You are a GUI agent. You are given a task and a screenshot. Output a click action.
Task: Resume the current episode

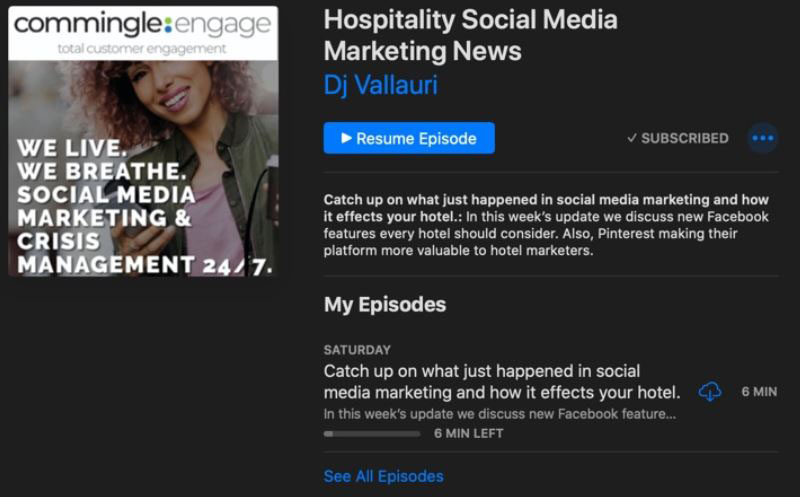[x=409, y=138]
